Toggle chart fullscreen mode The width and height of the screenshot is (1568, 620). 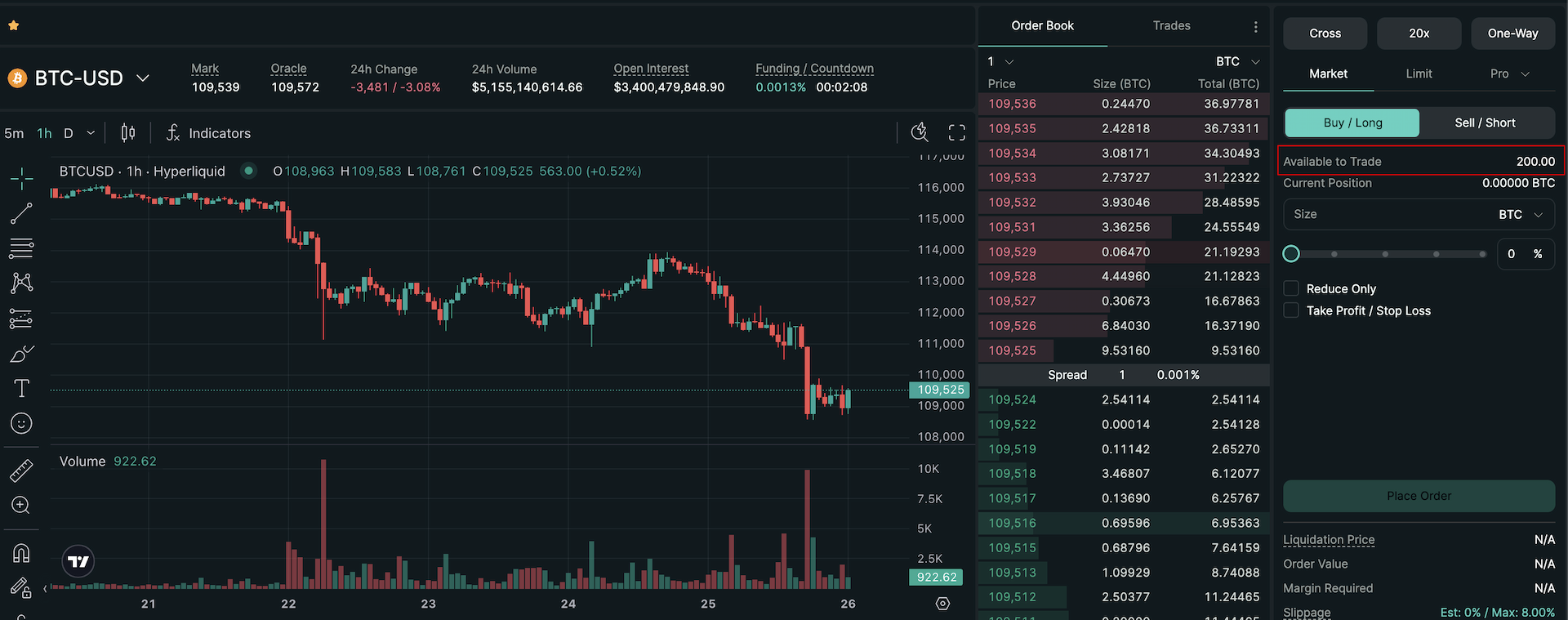pos(956,133)
